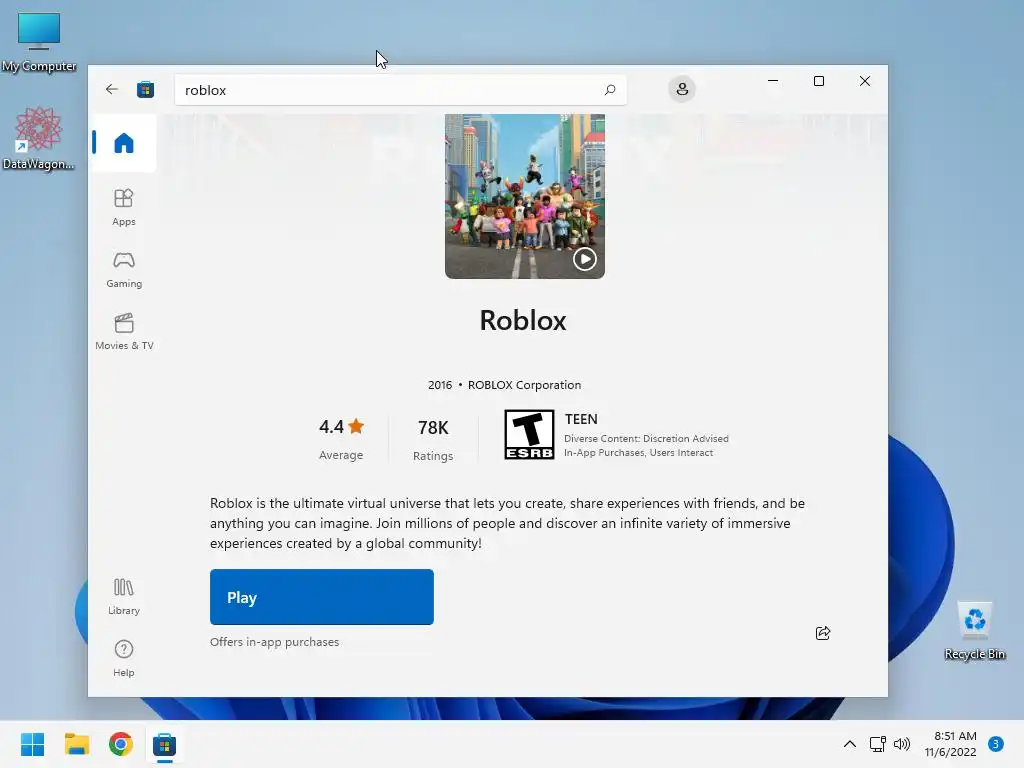This screenshot has width=1024, height=768.
Task: Go back using the Store back arrow
Action: (112, 89)
